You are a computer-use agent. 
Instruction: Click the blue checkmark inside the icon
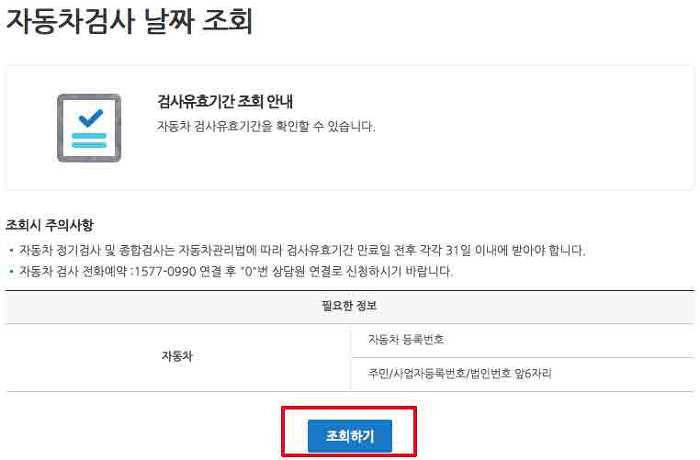(90, 118)
